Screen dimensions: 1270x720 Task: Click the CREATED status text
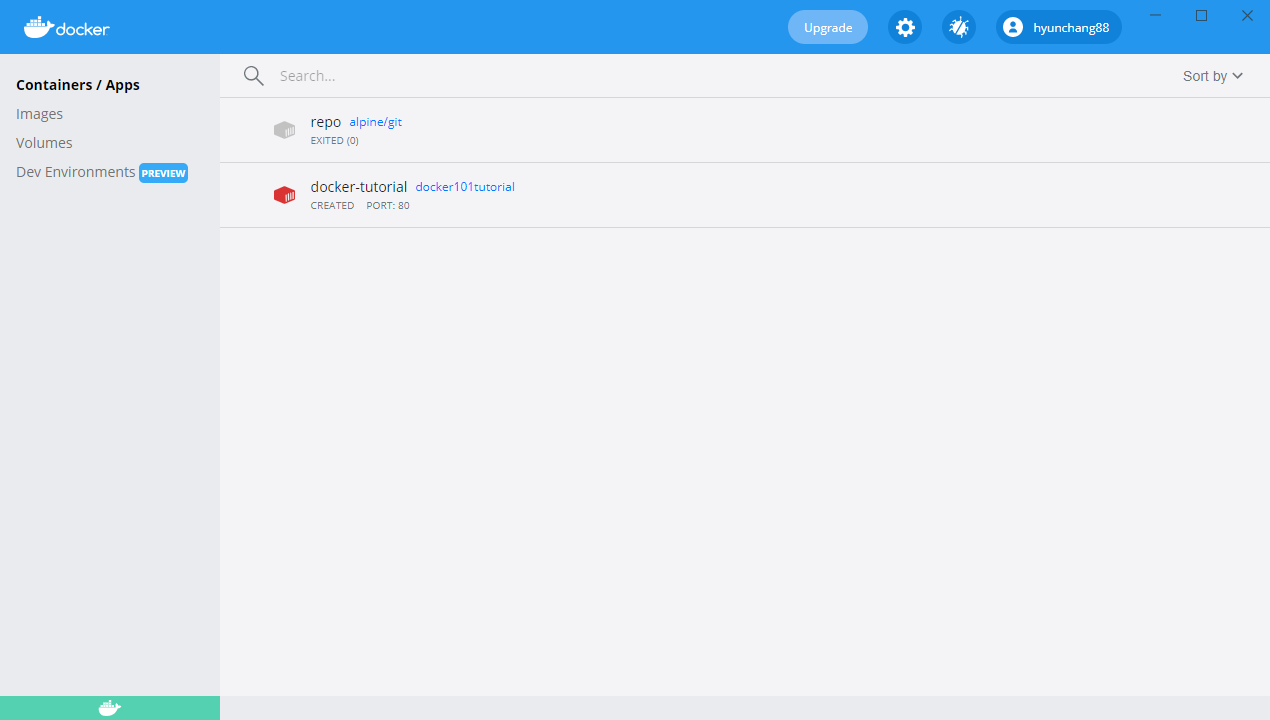pyautogui.click(x=333, y=206)
